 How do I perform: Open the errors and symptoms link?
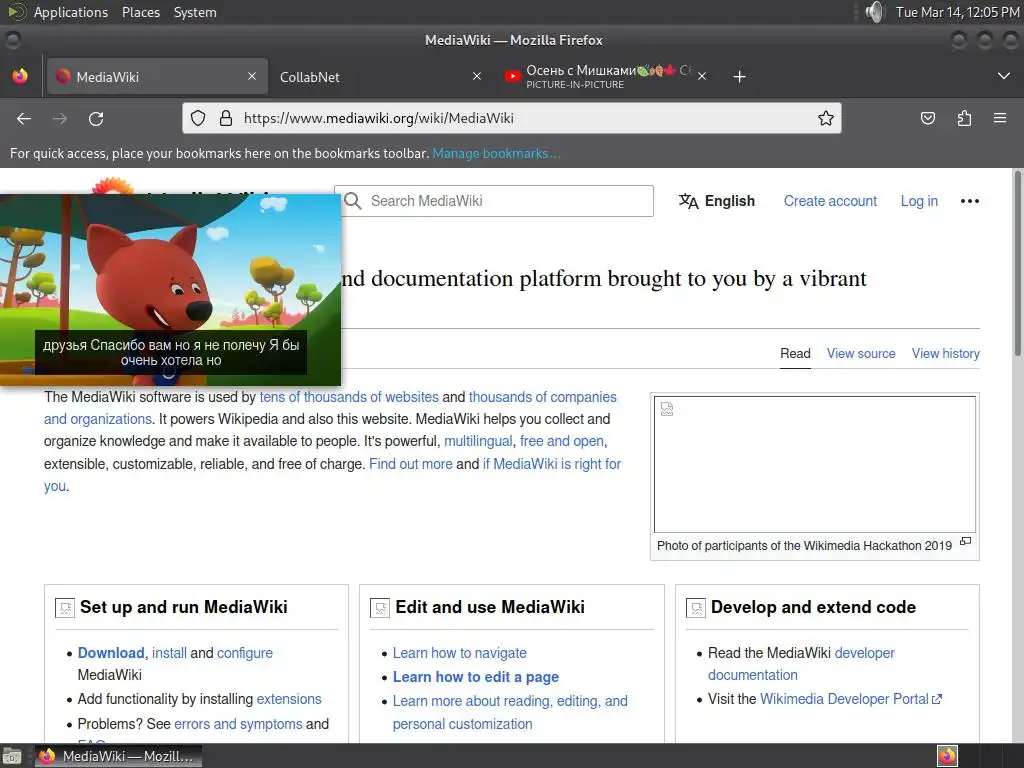pyautogui.click(x=238, y=724)
